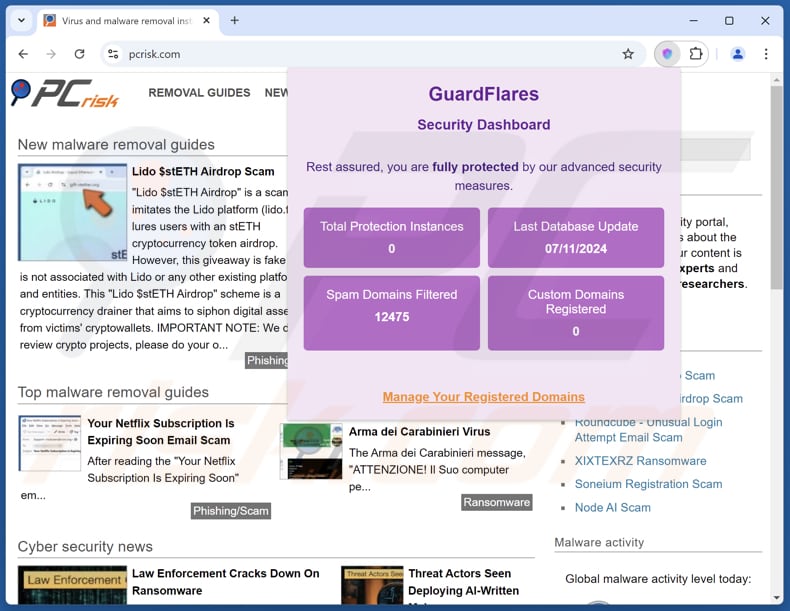790x611 pixels.
Task: Open Your Netflix Subscription Is Expiring article
Action: click(161, 432)
